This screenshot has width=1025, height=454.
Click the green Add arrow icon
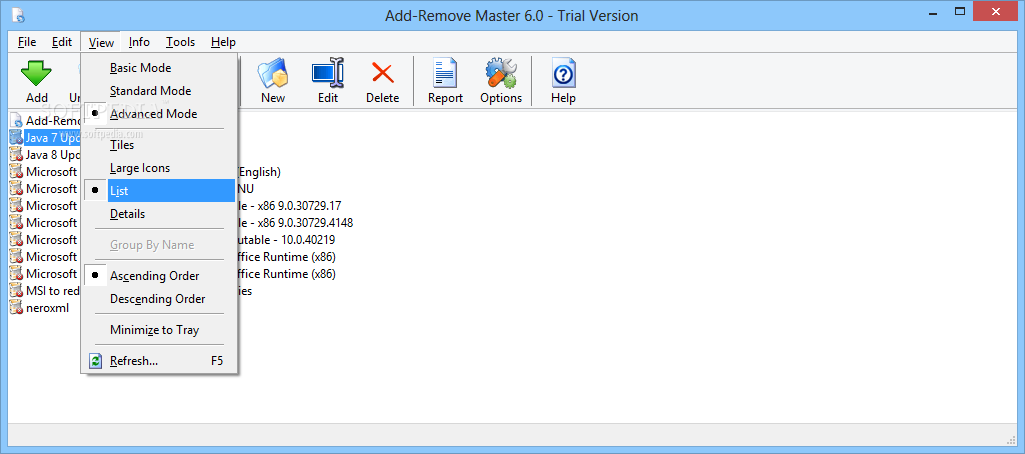37,73
